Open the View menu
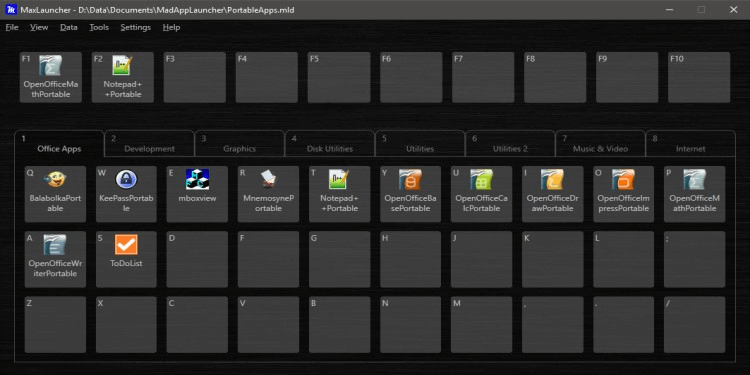This screenshot has height=375, width=750. pos(39,27)
